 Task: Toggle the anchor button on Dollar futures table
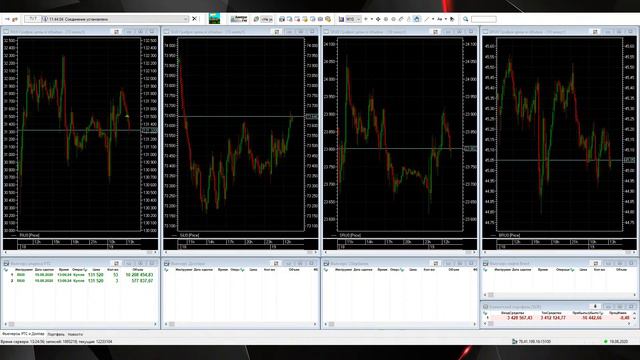click(x=276, y=264)
